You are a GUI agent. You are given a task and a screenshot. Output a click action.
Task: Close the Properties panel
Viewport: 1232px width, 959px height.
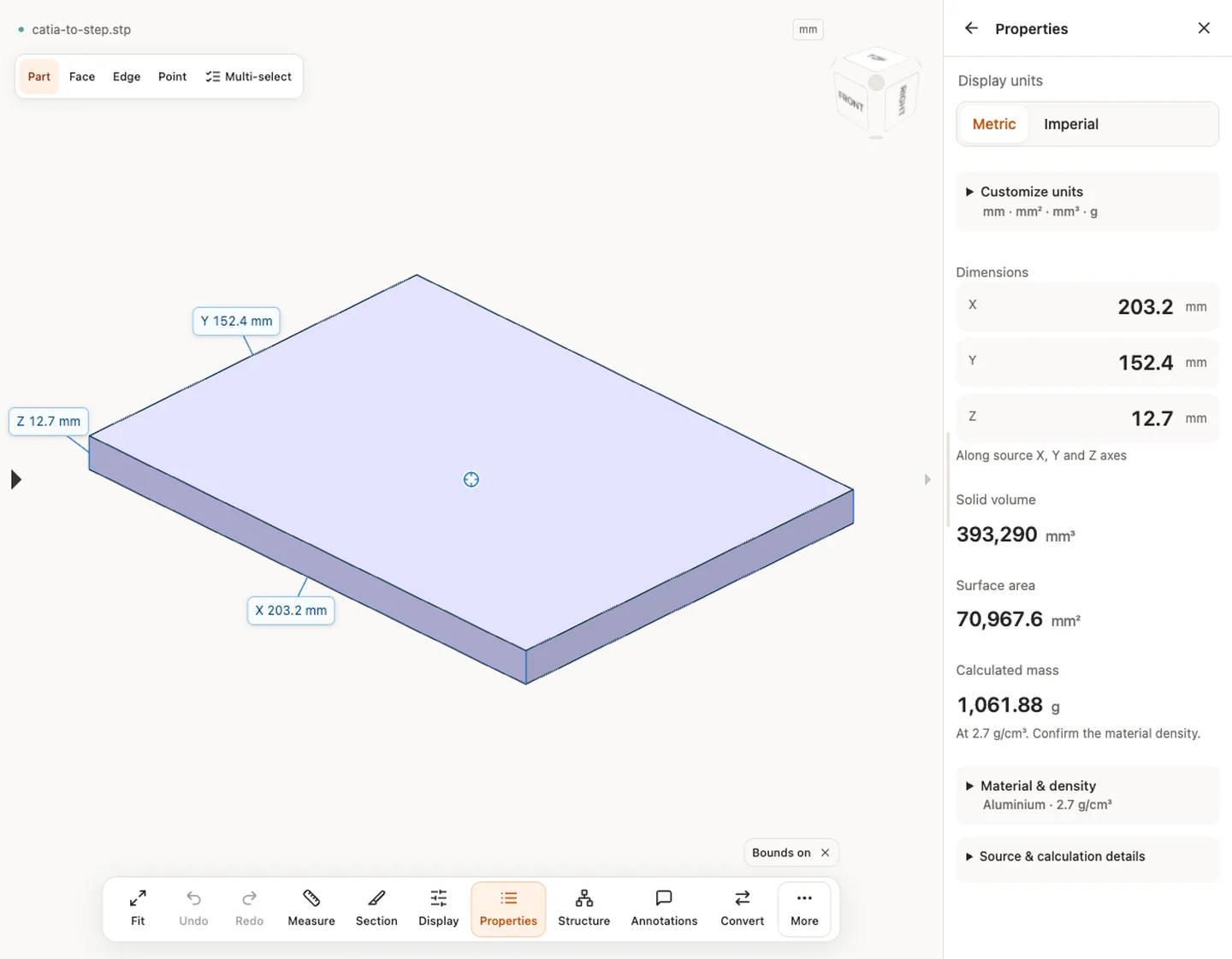(1204, 28)
